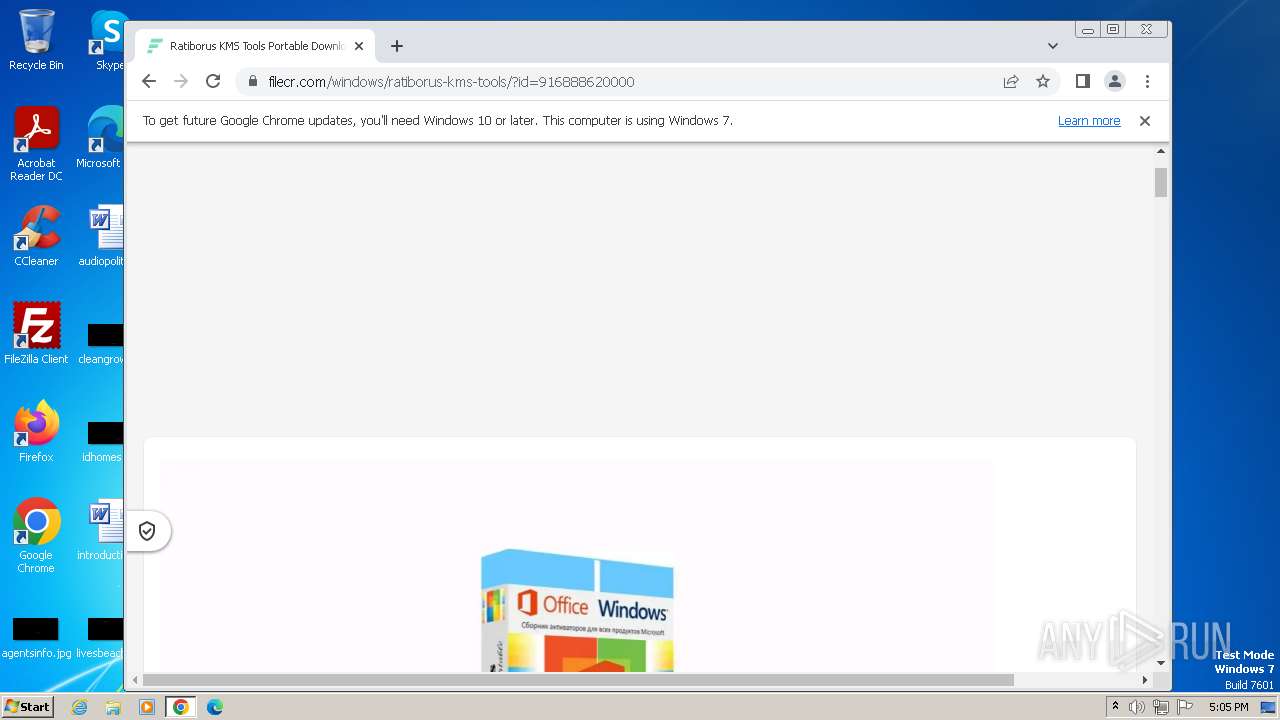Expand the tab search dropdown chevron
This screenshot has height=720, width=1280.
1052,46
